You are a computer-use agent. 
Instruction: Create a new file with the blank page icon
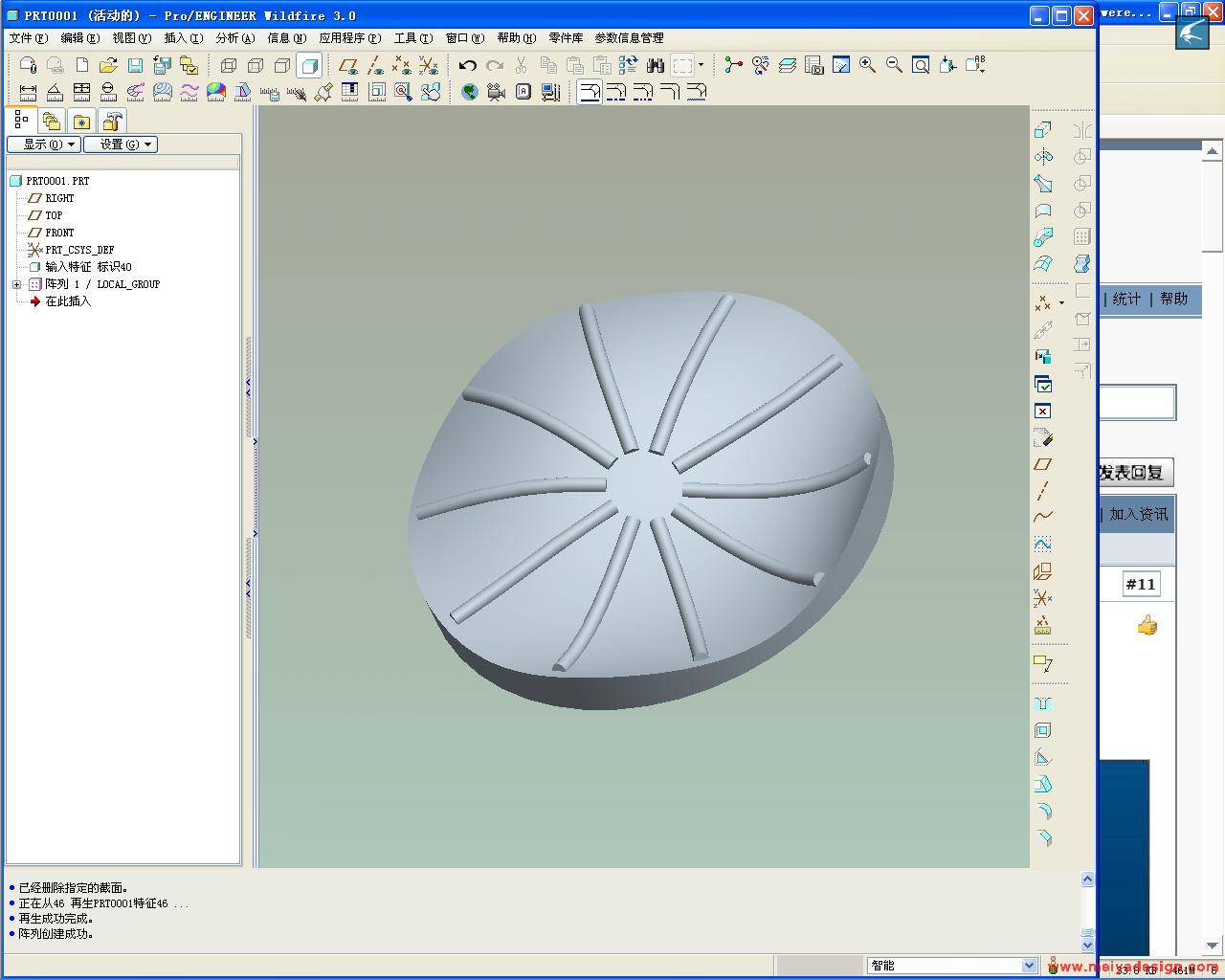pos(82,65)
